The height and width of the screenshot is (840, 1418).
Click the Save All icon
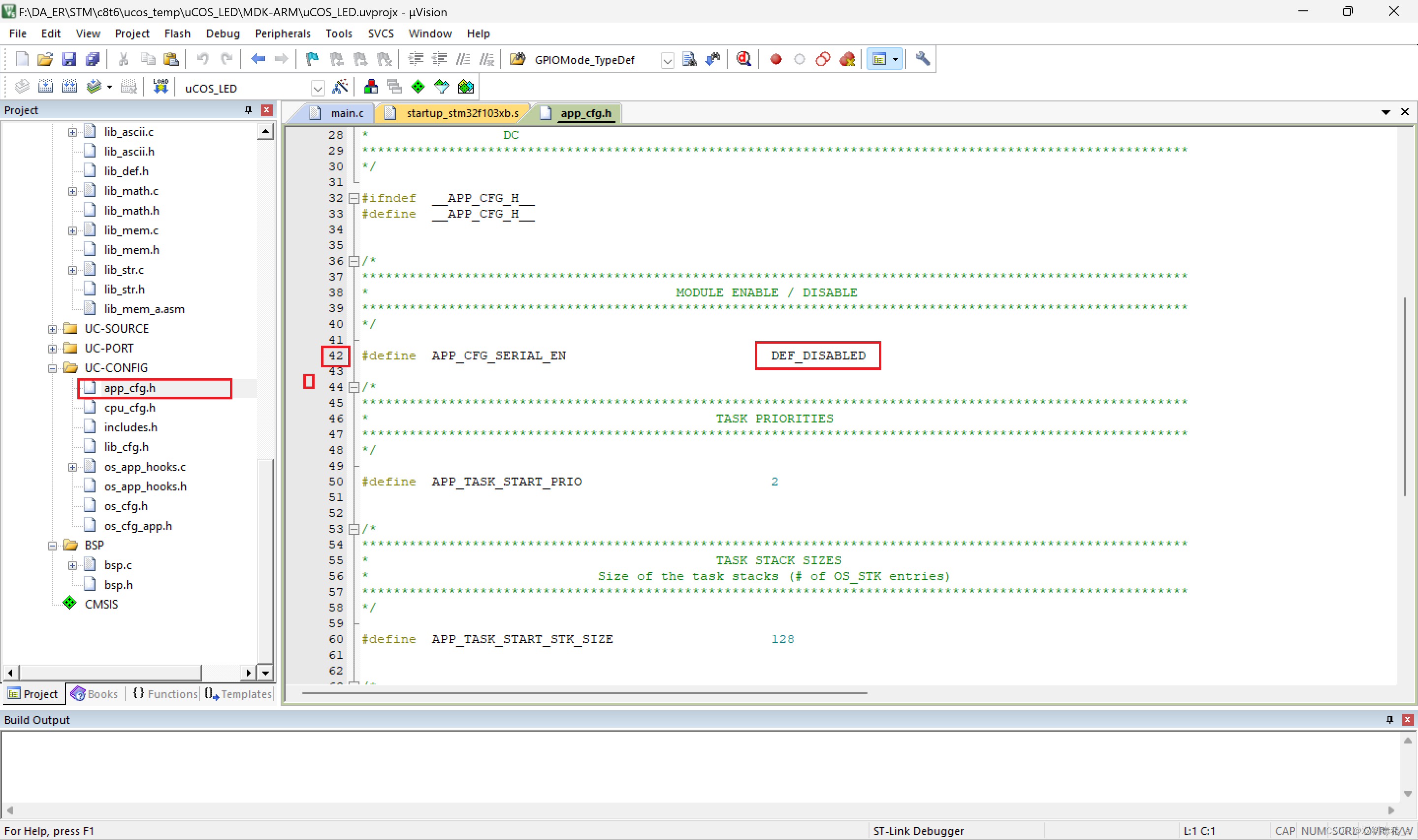(x=92, y=59)
